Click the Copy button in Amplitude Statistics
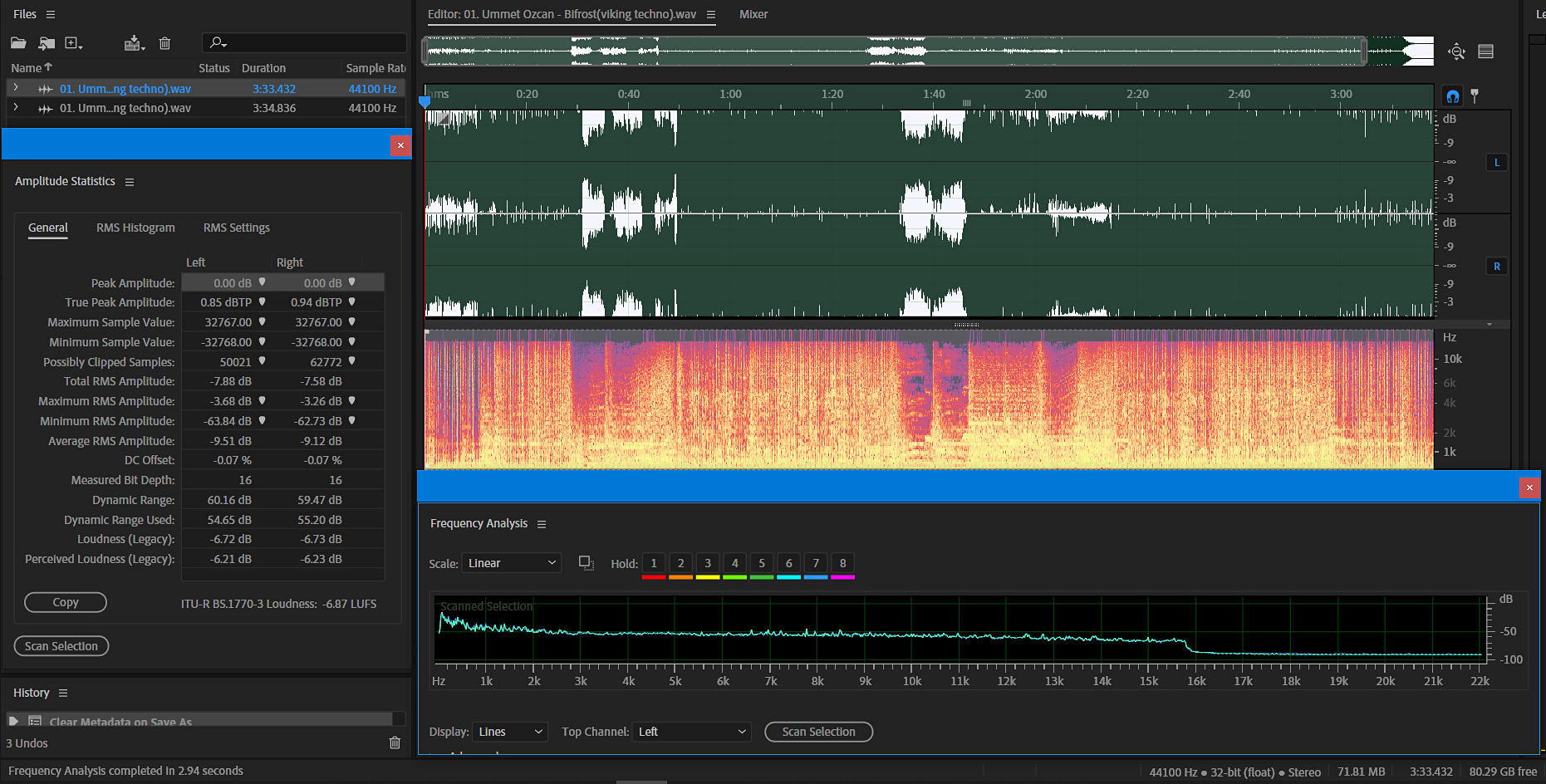1546x784 pixels. point(66,602)
